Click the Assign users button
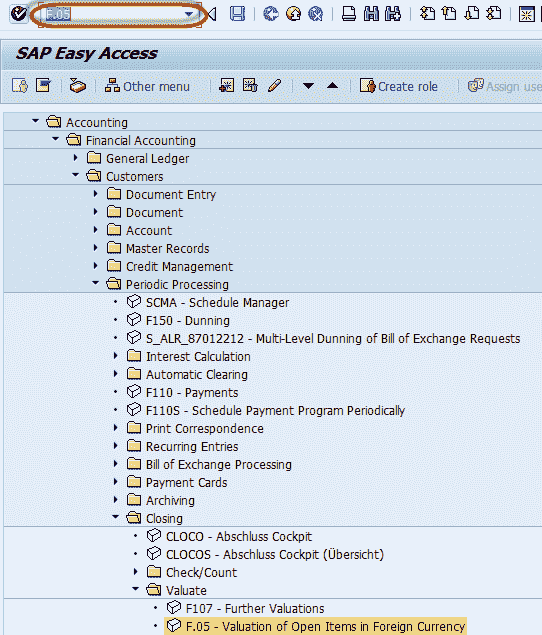Image resolution: width=542 pixels, height=635 pixels. coord(504,86)
